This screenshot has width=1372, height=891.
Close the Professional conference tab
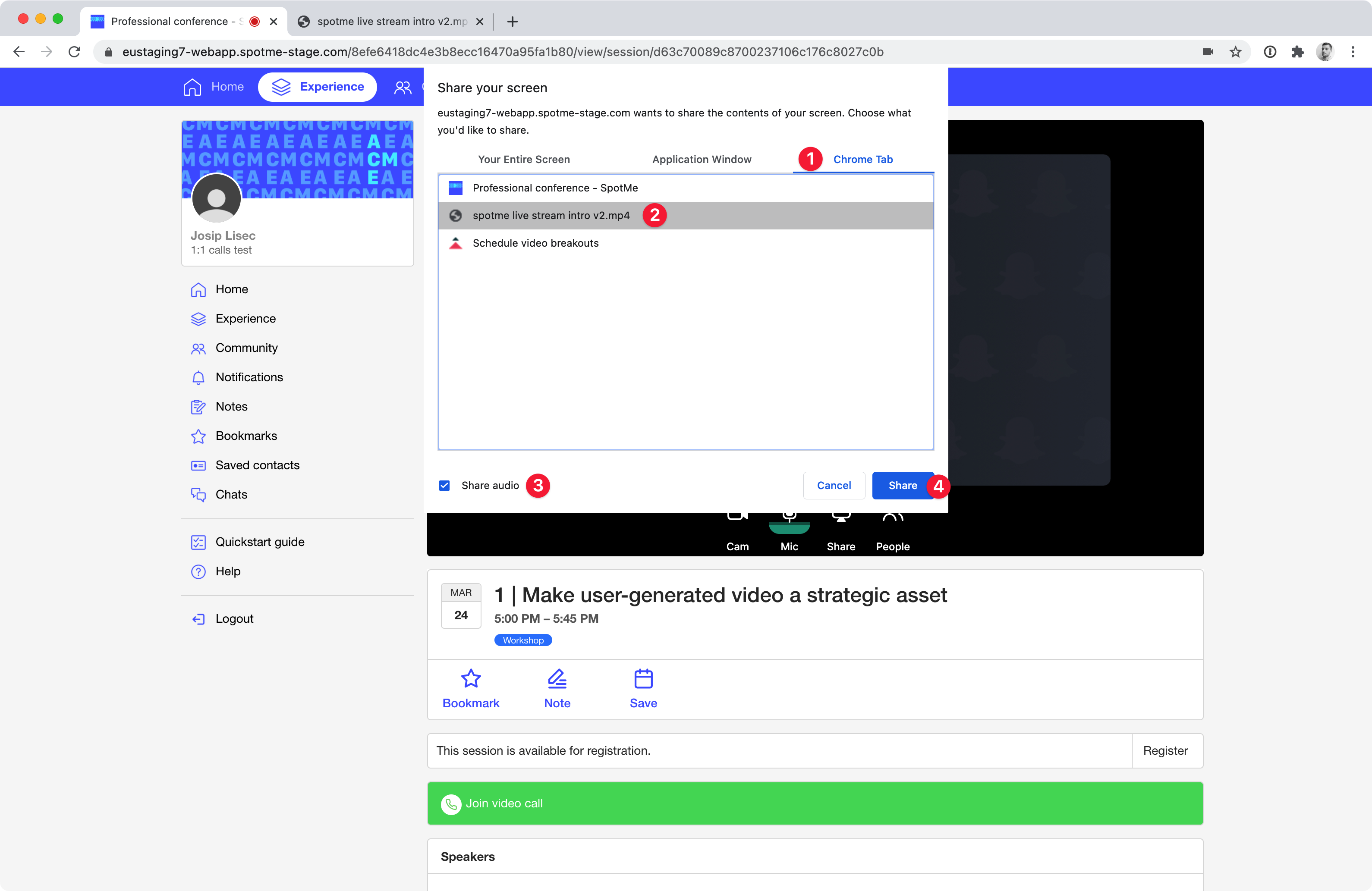point(274,21)
